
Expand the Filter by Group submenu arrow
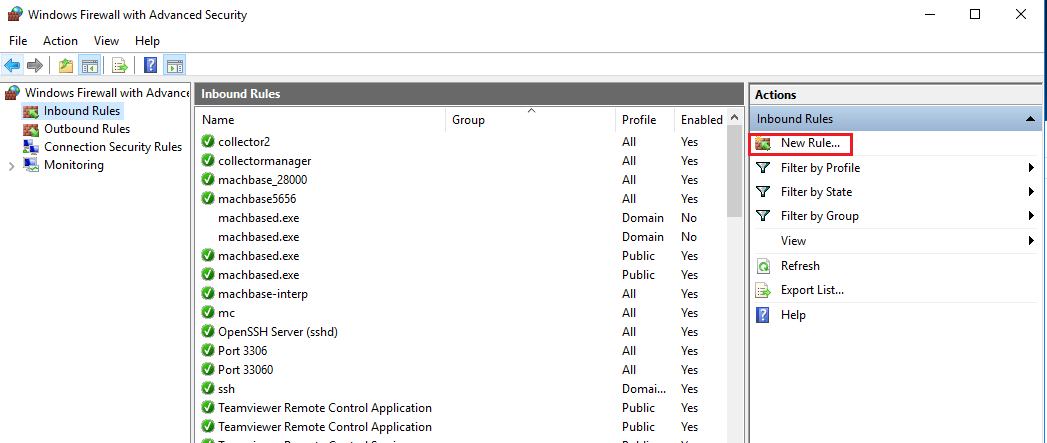[1030, 216]
